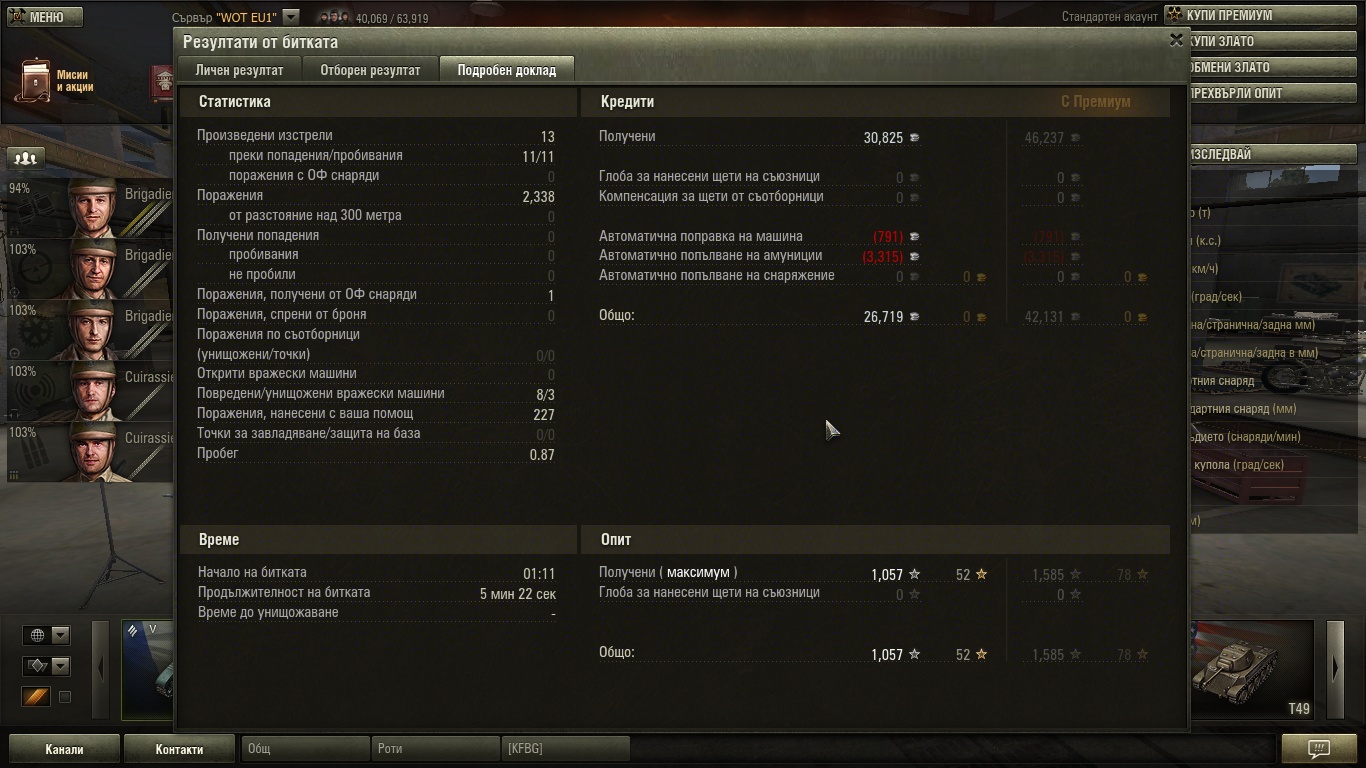
Task: Close the battle results window
Action: tap(1176, 40)
